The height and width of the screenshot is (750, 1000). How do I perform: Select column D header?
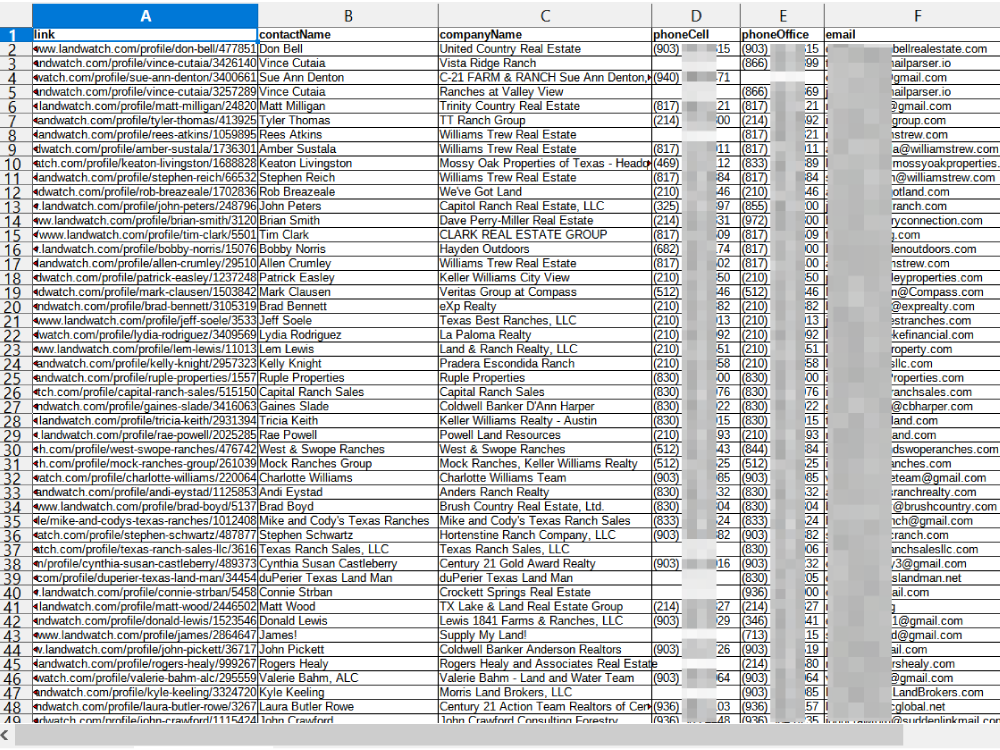coord(695,15)
